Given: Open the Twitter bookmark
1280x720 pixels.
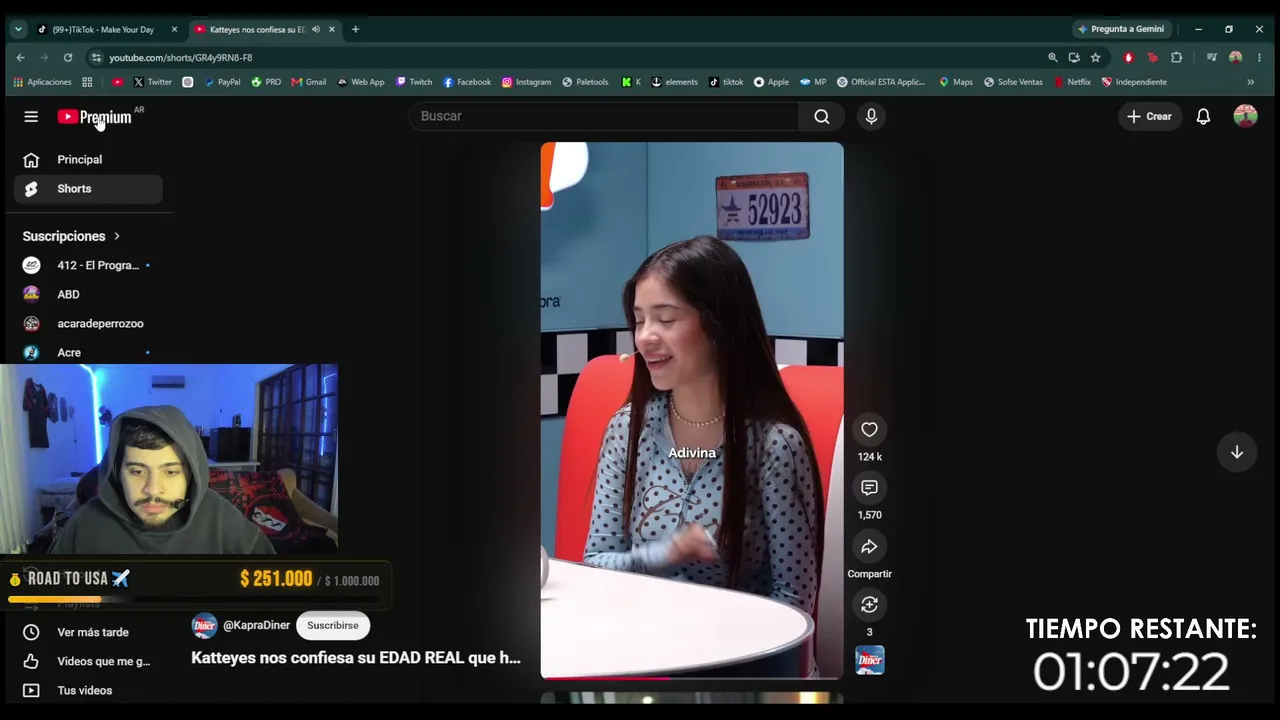Looking at the screenshot, I should pyautogui.click(x=152, y=82).
